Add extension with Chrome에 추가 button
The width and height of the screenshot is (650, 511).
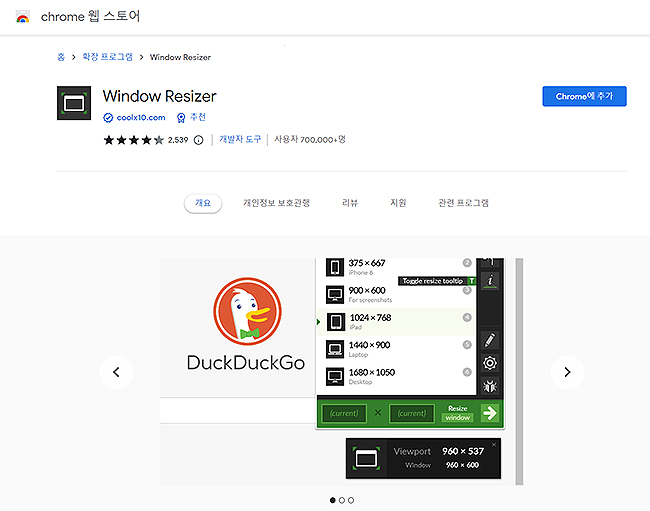(x=584, y=96)
